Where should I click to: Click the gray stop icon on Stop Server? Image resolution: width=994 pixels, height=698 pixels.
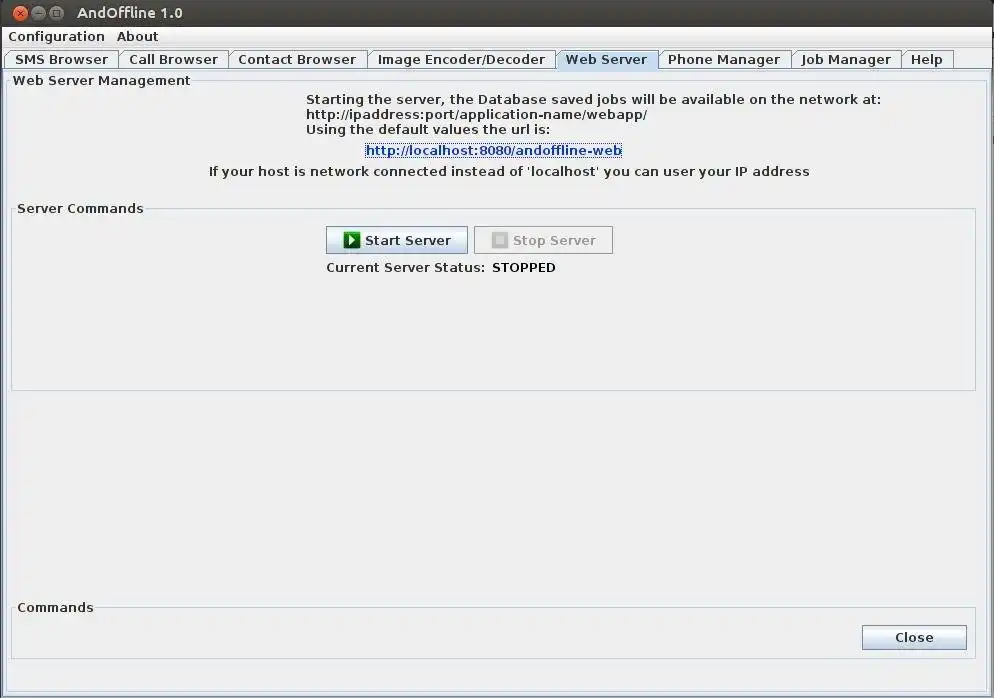coord(500,240)
